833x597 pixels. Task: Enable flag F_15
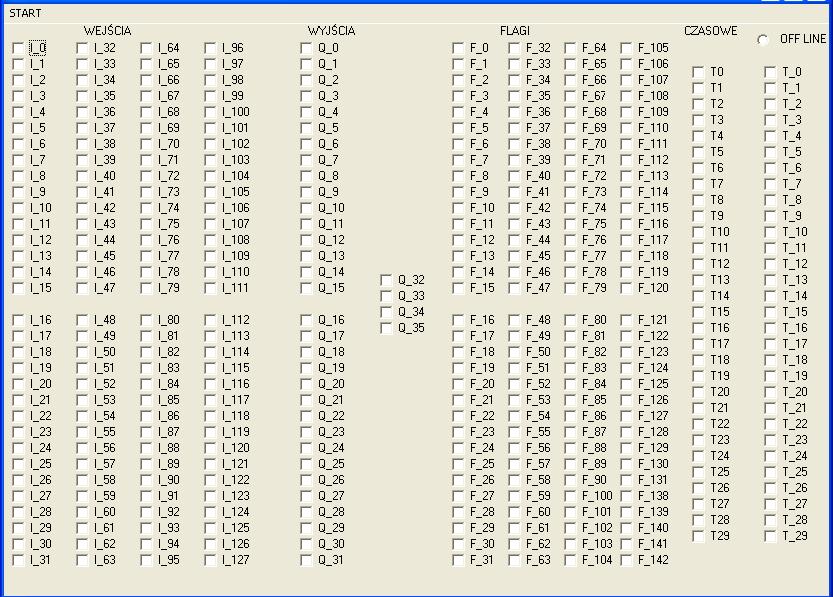(x=458, y=288)
